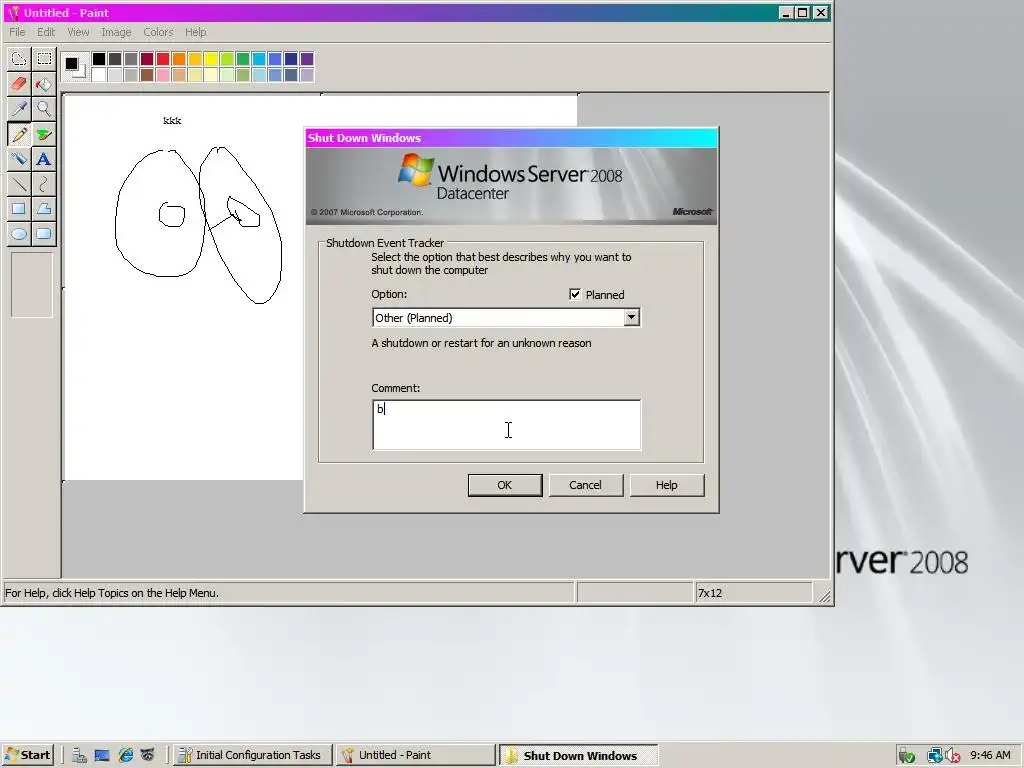The width and height of the screenshot is (1024, 768).
Task: Select the Free-Form Select tool in Paint
Action: pyautogui.click(x=19, y=59)
